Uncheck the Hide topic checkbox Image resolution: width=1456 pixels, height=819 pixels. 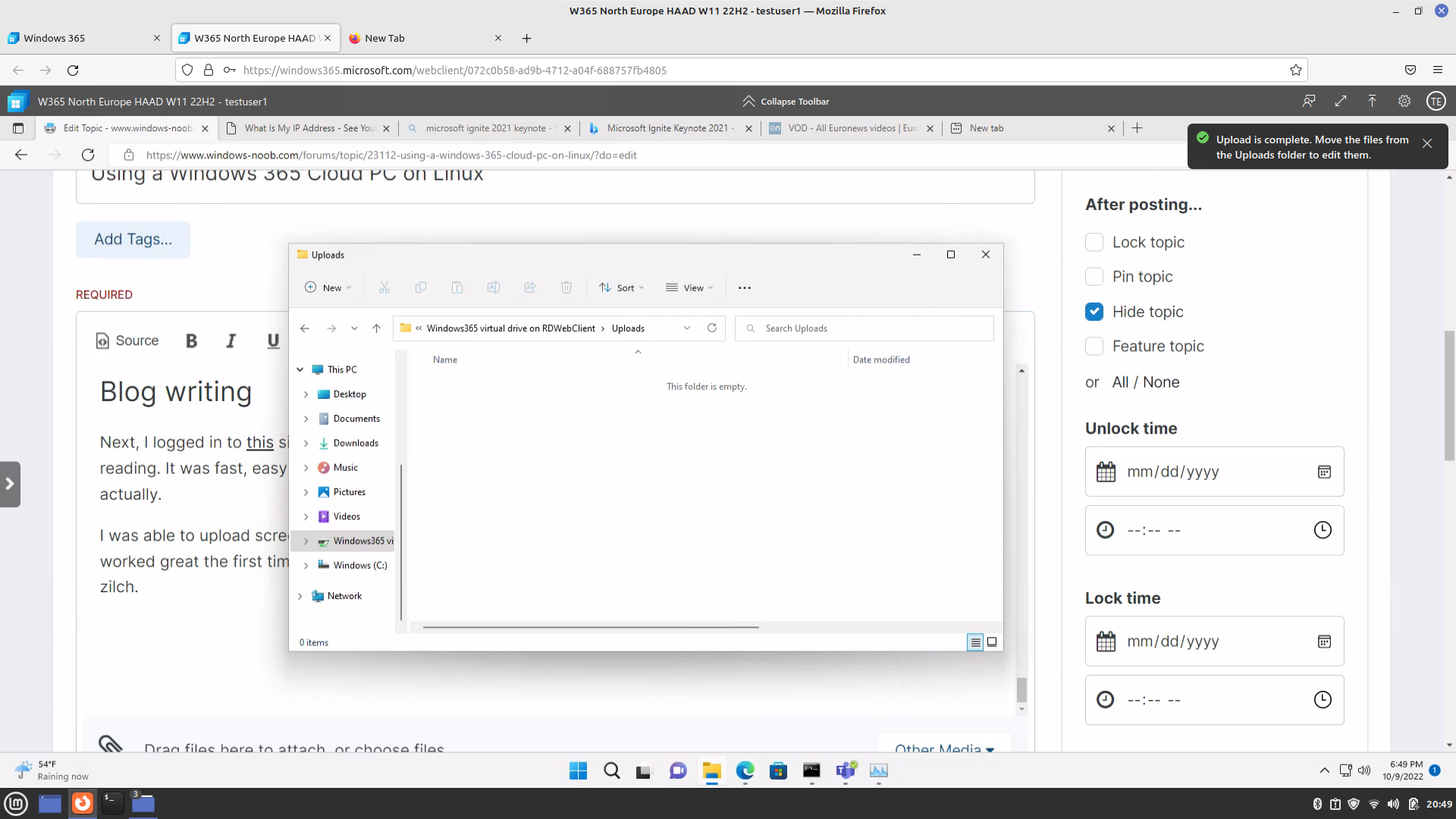(x=1094, y=312)
